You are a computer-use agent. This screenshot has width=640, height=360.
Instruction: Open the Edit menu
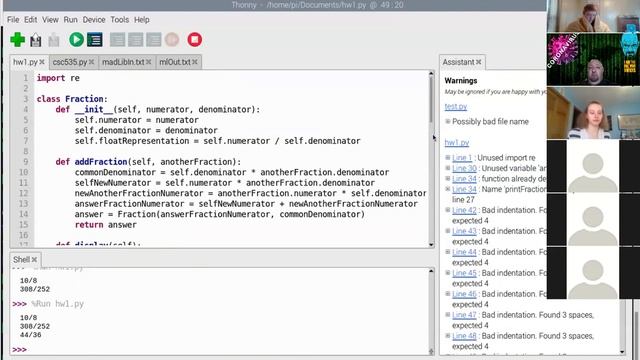click(30, 20)
